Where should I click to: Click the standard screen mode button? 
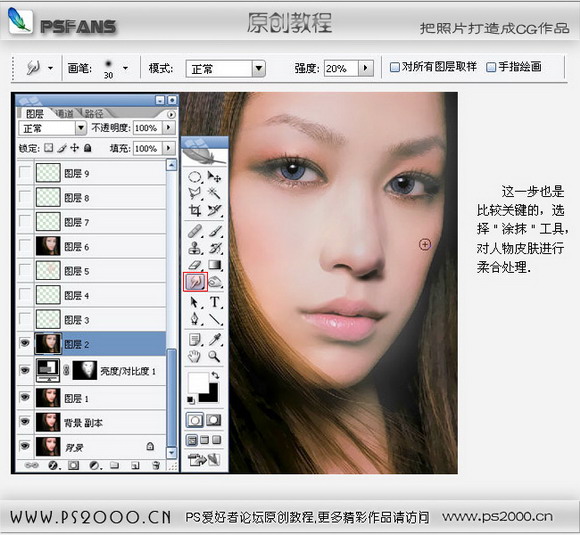192,440
